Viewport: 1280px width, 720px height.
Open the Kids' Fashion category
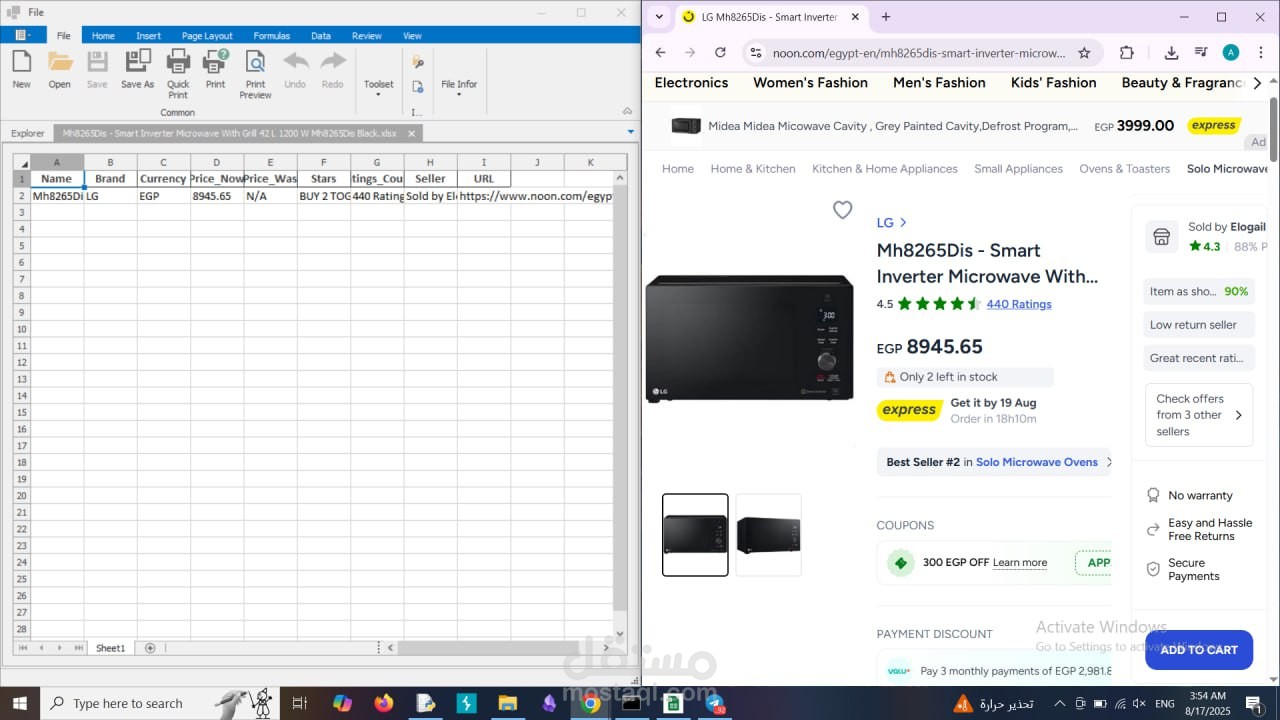(x=1053, y=83)
